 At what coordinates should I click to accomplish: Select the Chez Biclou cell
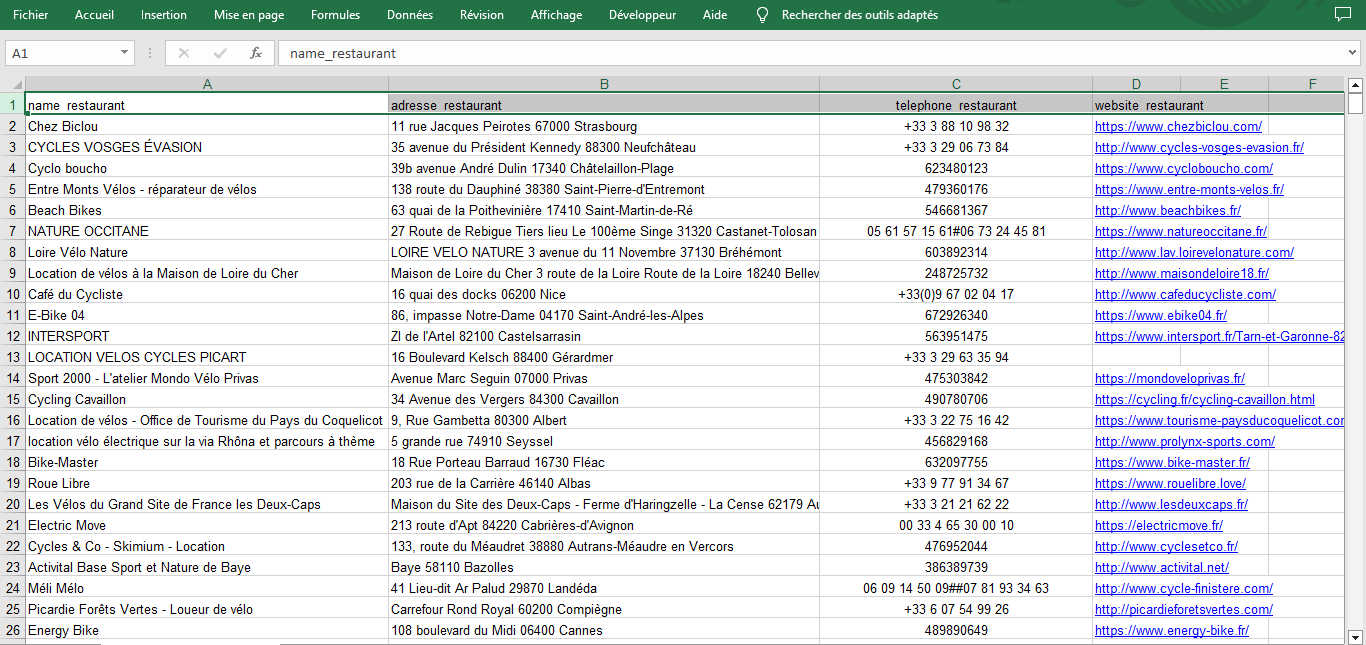pyautogui.click(x=207, y=127)
